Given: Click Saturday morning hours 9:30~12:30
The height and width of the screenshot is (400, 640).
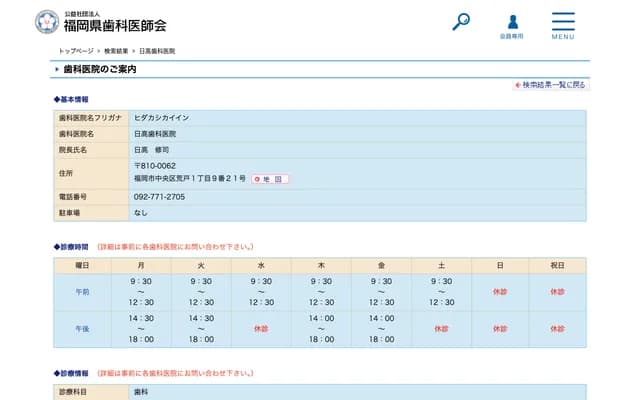Looking at the screenshot, I should [x=441, y=292].
